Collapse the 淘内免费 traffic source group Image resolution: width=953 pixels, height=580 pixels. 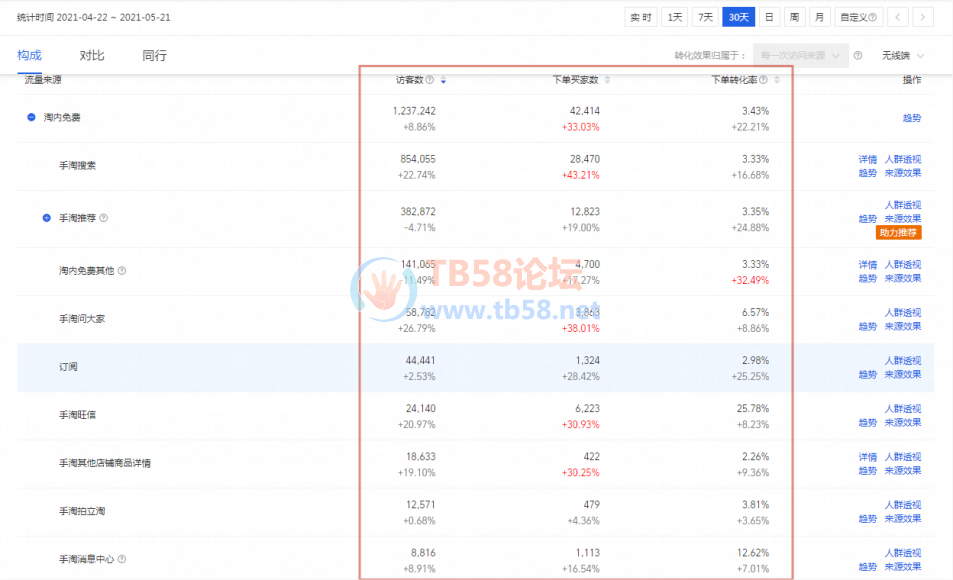coord(32,117)
